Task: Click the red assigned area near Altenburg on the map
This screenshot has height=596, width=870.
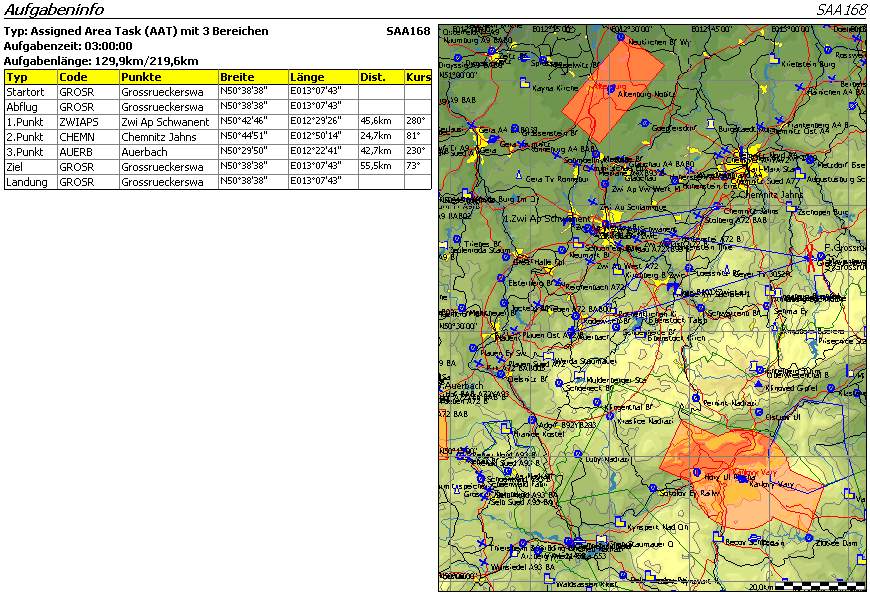Action: pyautogui.click(x=613, y=90)
